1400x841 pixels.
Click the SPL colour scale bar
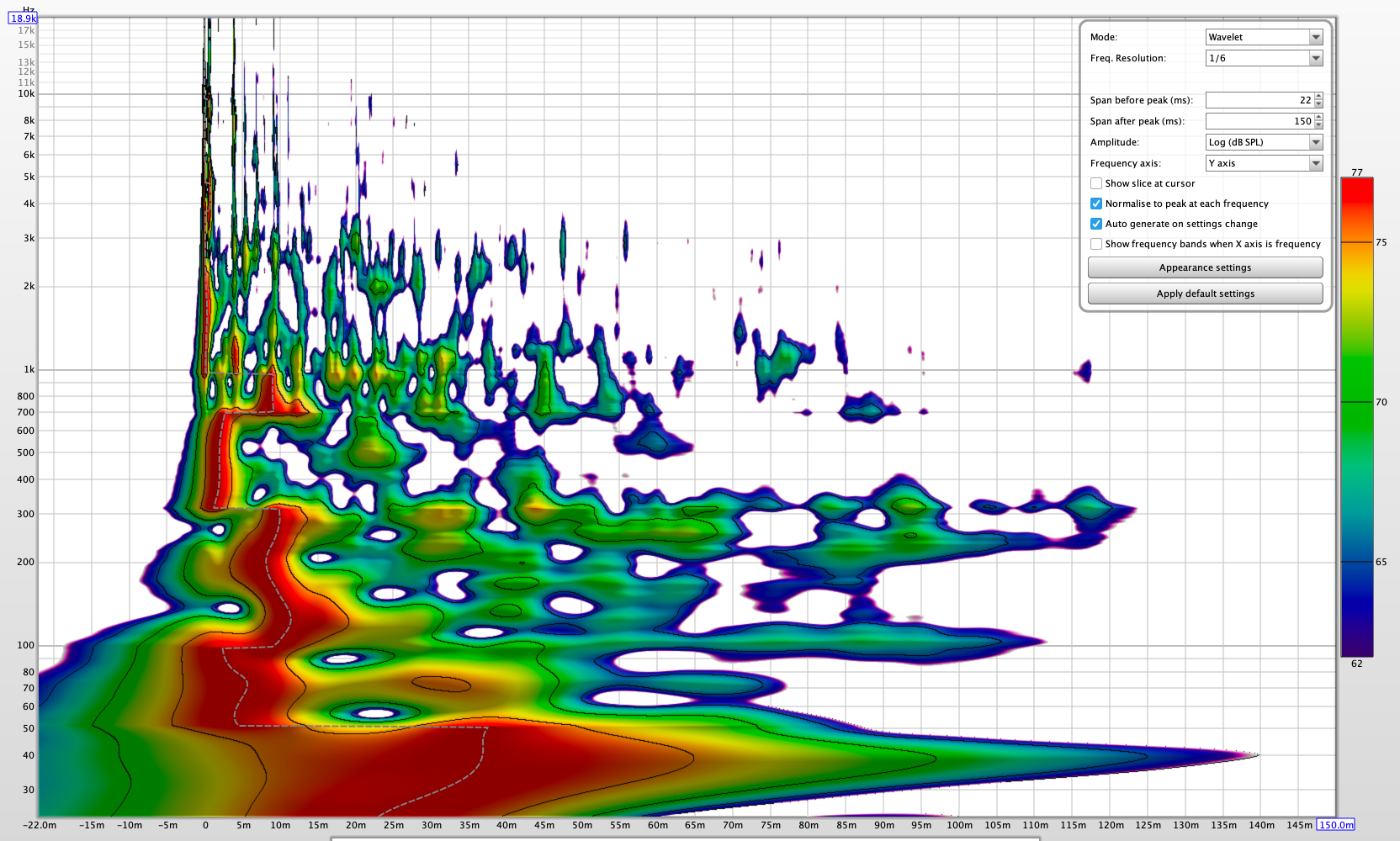(x=1358, y=416)
